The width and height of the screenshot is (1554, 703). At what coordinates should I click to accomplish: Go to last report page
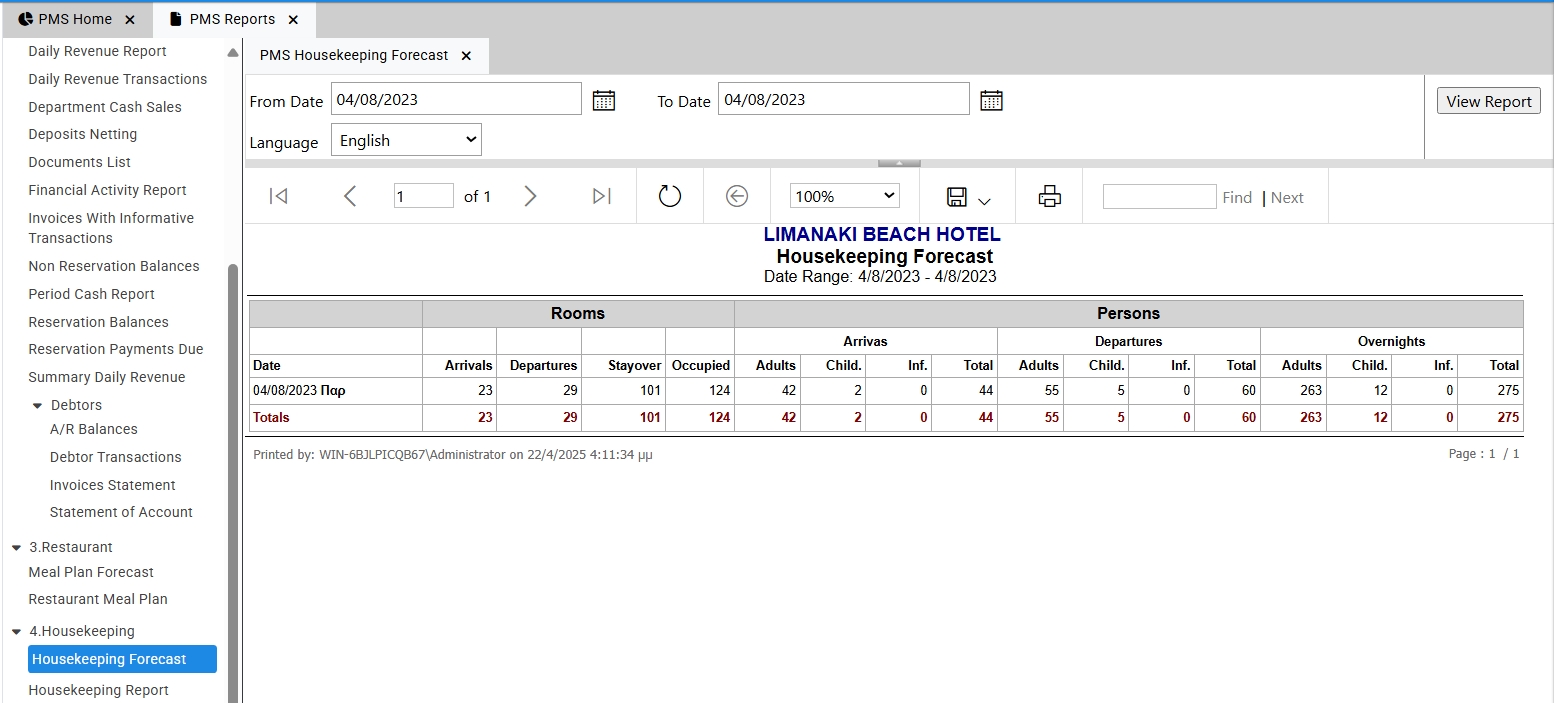coord(602,196)
